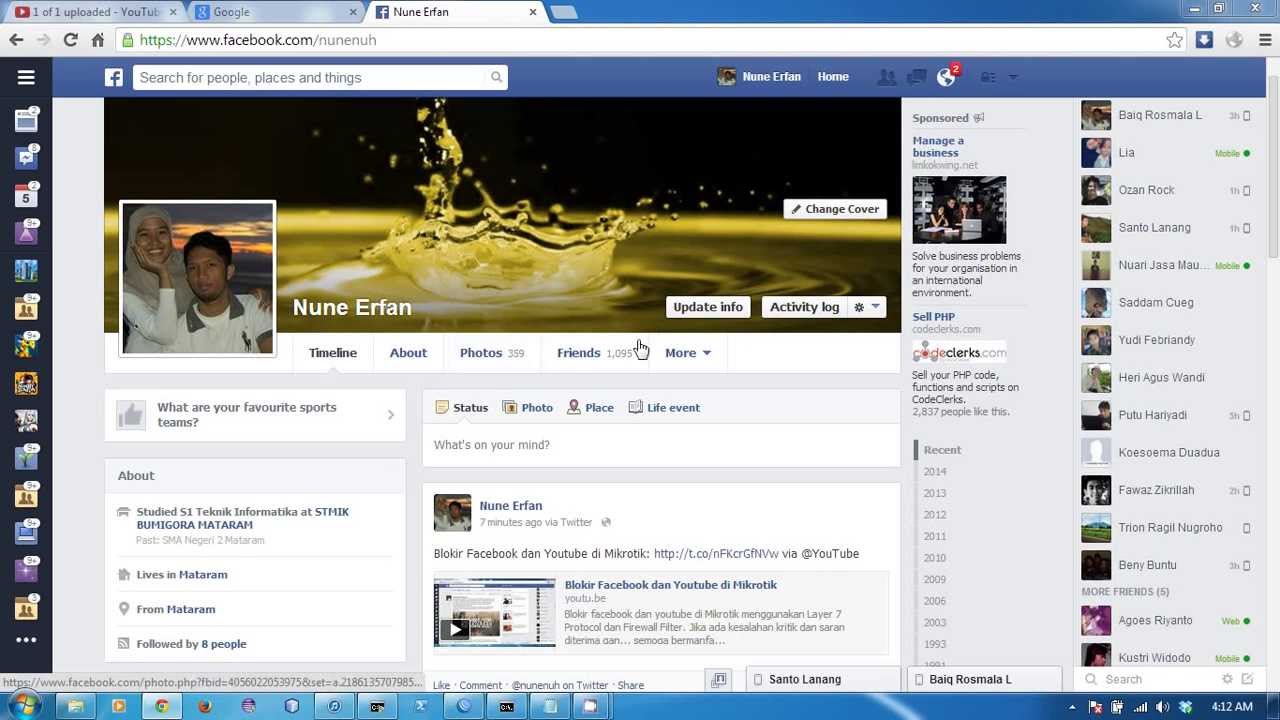The height and width of the screenshot is (720, 1280).
Task: Open the Facebook left sidebar hamburger menu
Action: [x=26, y=77]
